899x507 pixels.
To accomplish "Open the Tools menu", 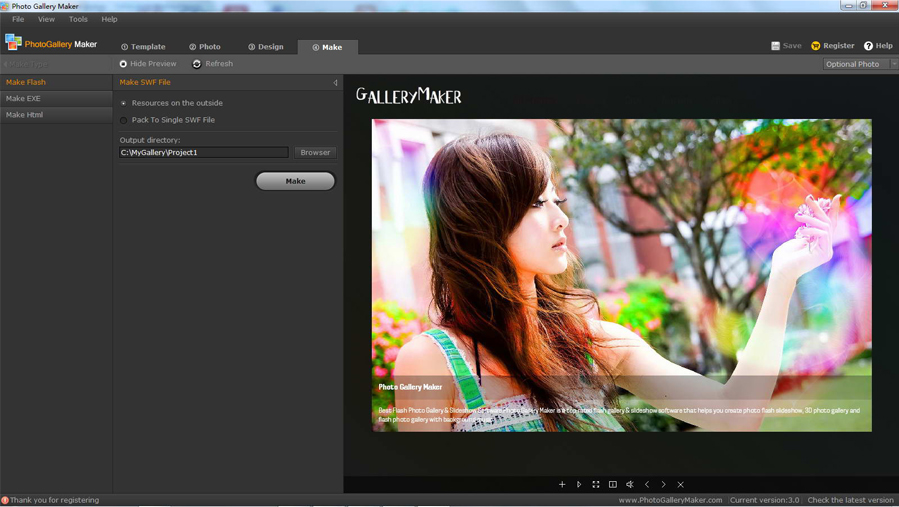I will tap(78, 19).
